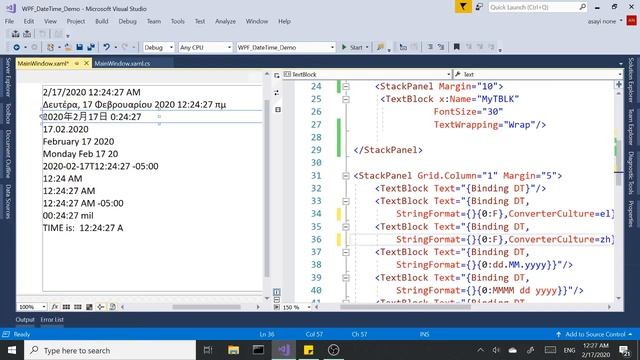Open the Analyze menu

coord(225,21)
